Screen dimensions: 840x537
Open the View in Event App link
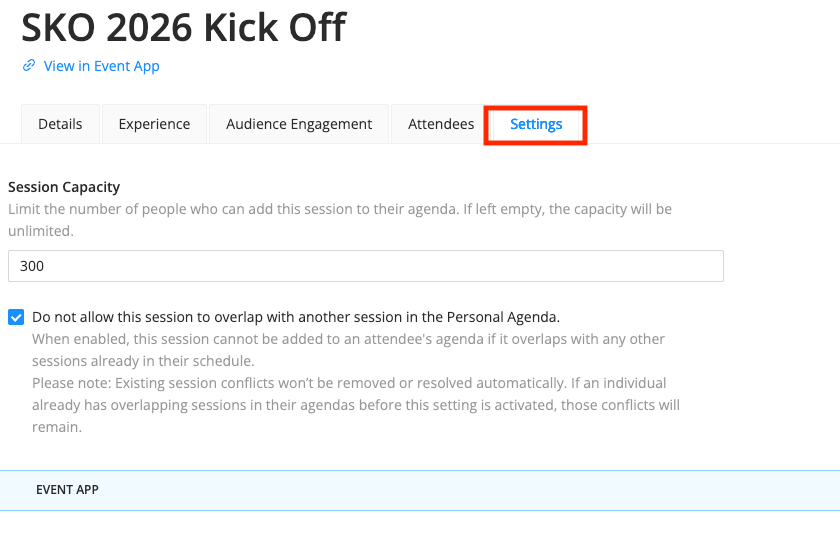pos(101,66)
